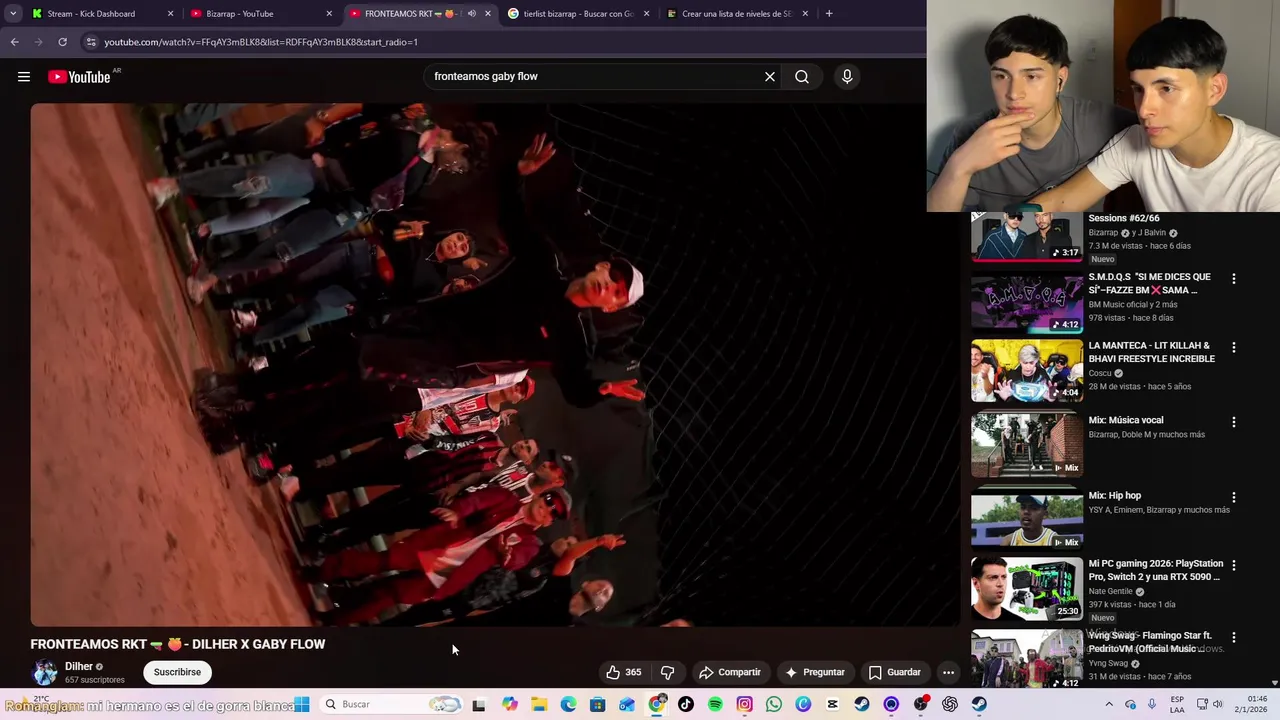Open LA MANTECA freestyle thumbnail
Viewport: 1280px width, 720px height.
point(1027,370)
